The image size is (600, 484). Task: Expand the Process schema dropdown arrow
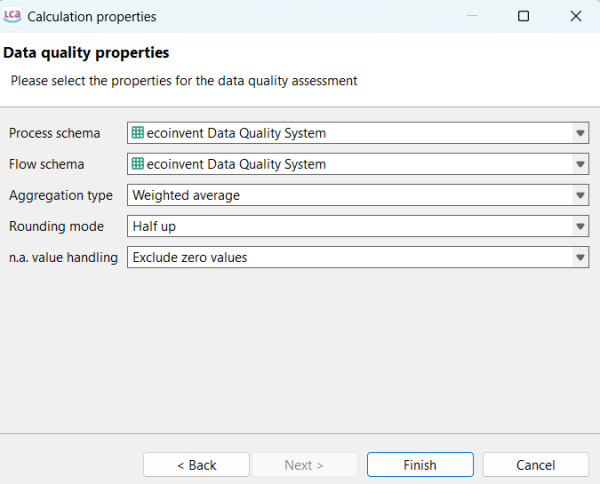(580, 133)
